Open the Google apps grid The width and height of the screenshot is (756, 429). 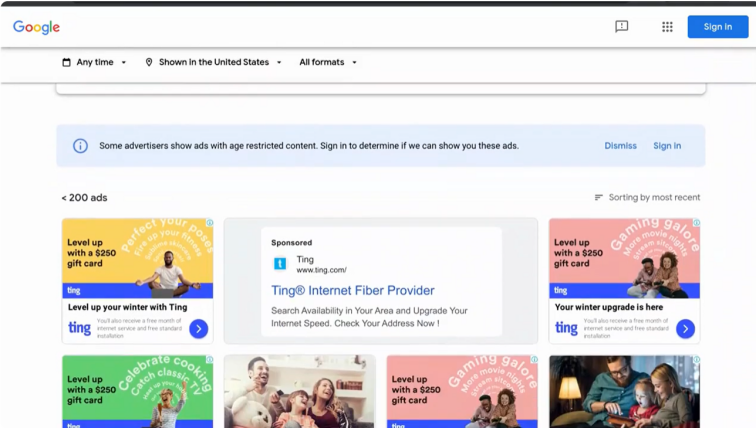667,27
